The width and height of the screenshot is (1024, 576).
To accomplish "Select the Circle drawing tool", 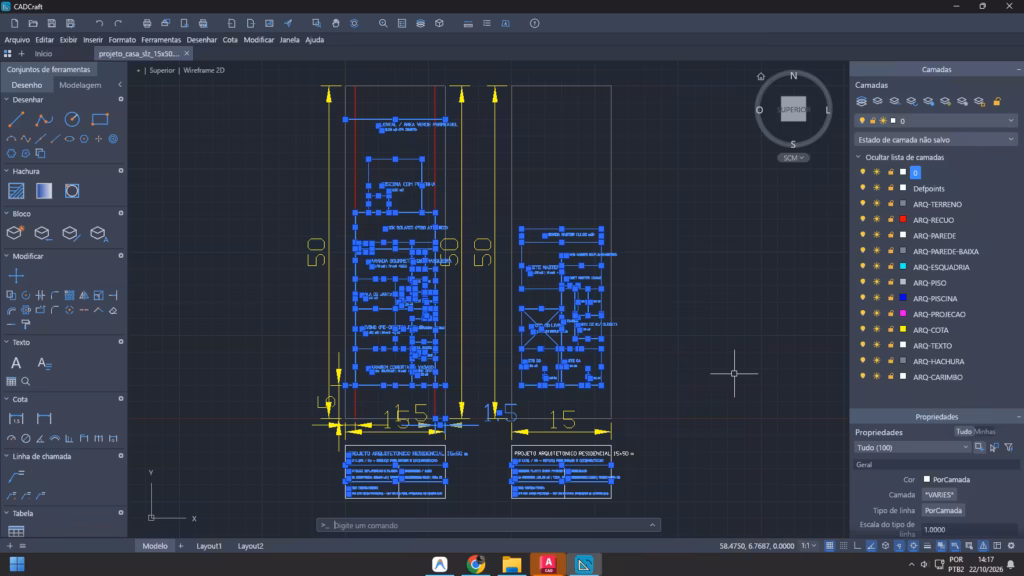I will tap(72, 120).
